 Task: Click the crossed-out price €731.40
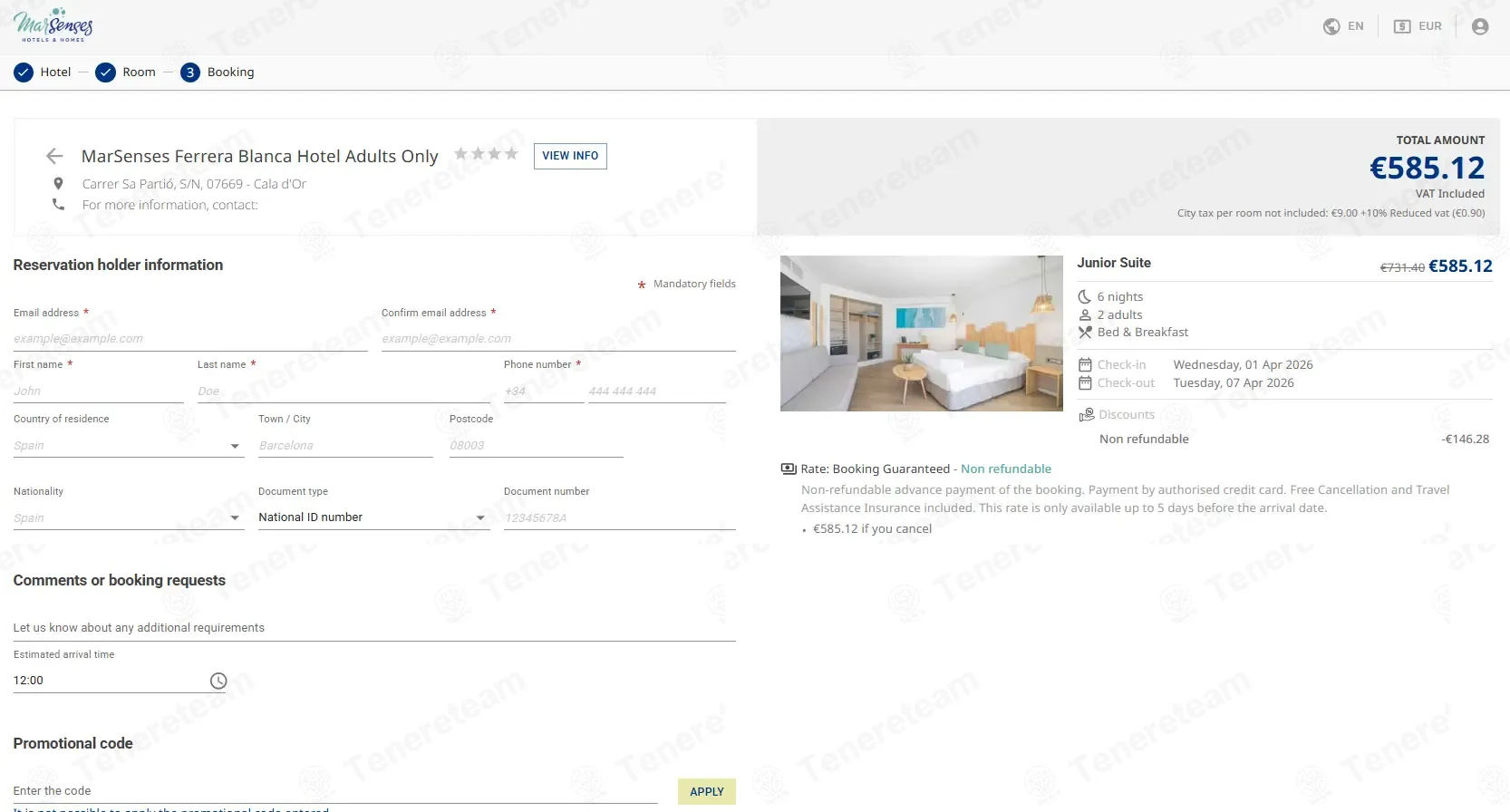(x=1402, y=267)
